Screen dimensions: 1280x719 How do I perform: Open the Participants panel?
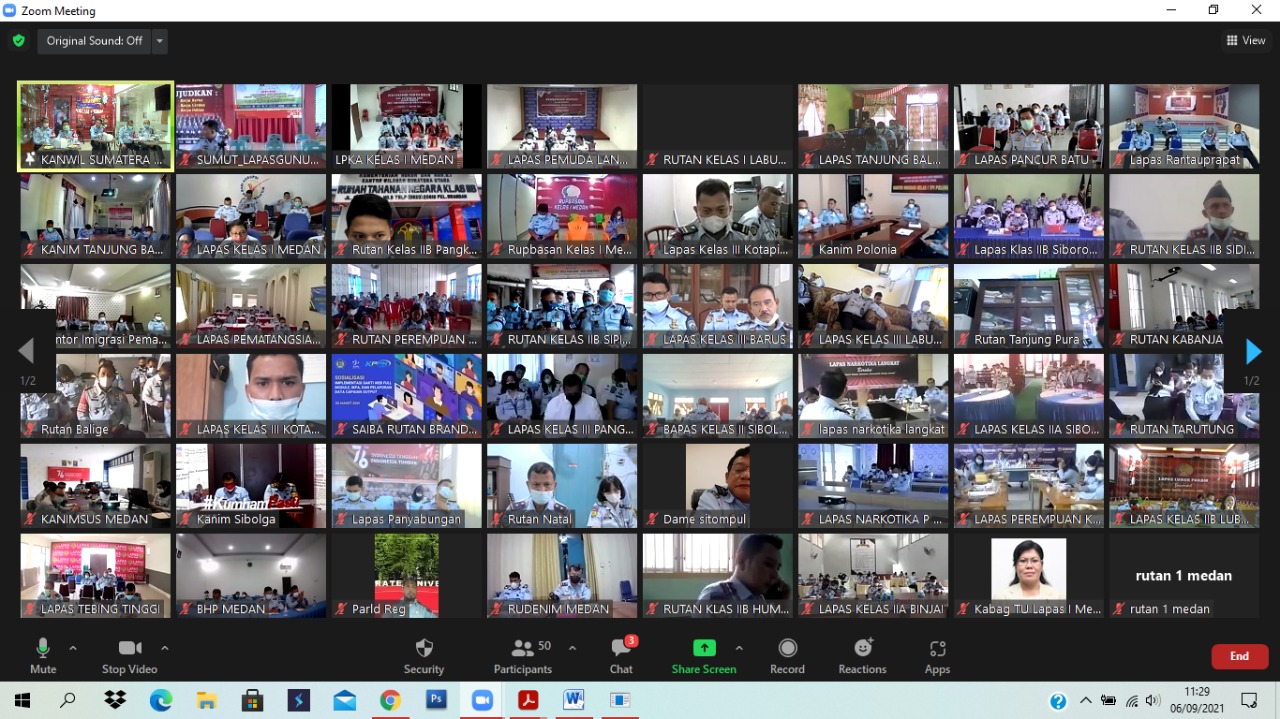click(523, 656)
